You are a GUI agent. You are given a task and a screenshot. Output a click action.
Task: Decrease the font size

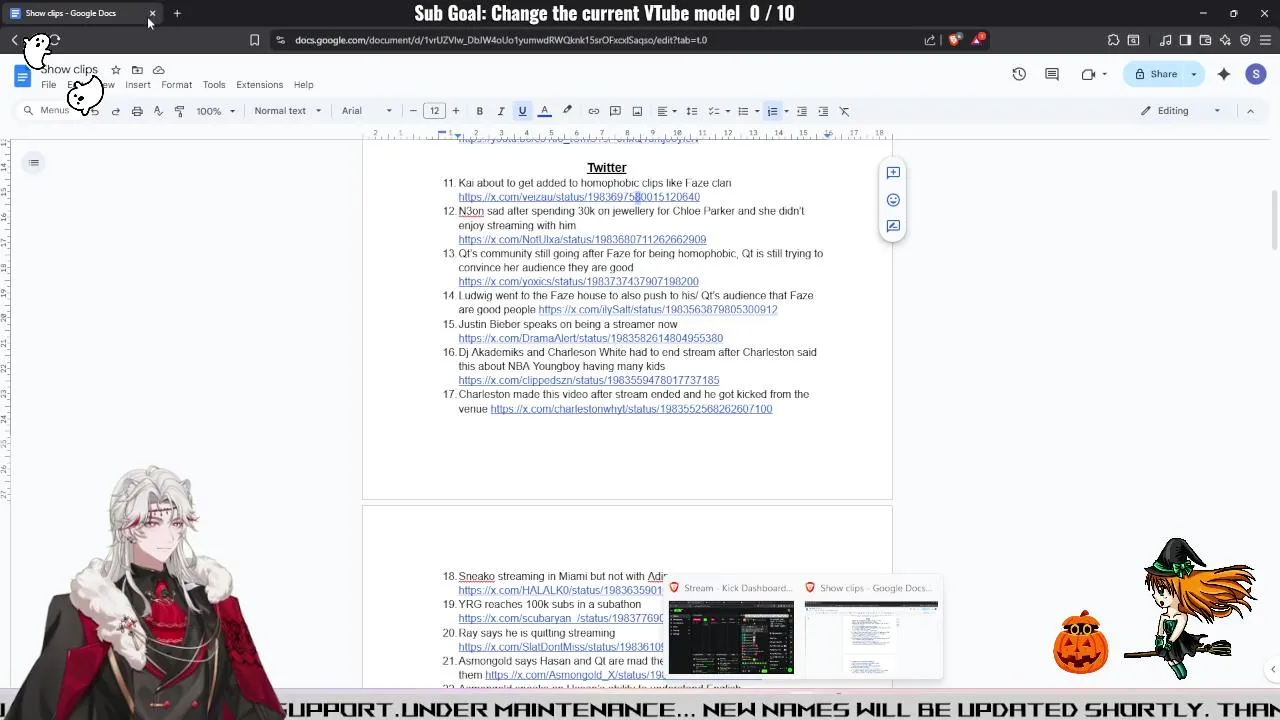pyautogui.click(x=413, y=111)
